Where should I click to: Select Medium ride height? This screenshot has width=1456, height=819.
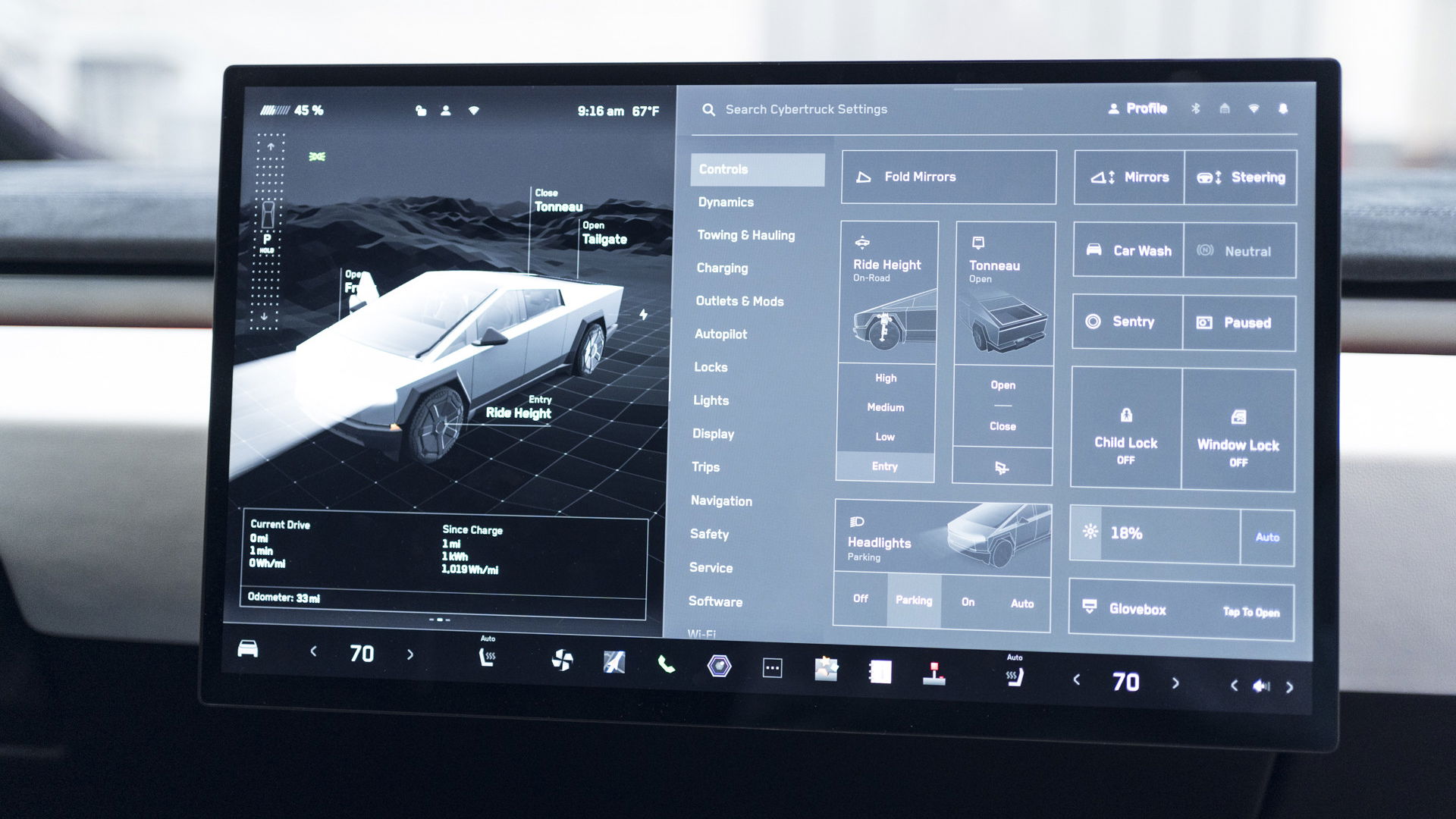click(886, 407)
